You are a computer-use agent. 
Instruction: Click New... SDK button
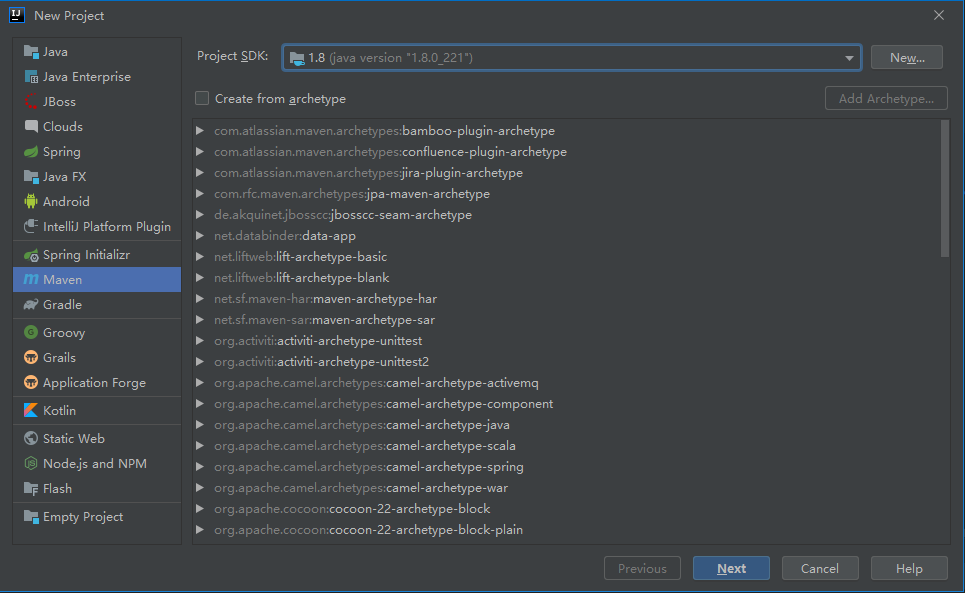click(907, 57)
